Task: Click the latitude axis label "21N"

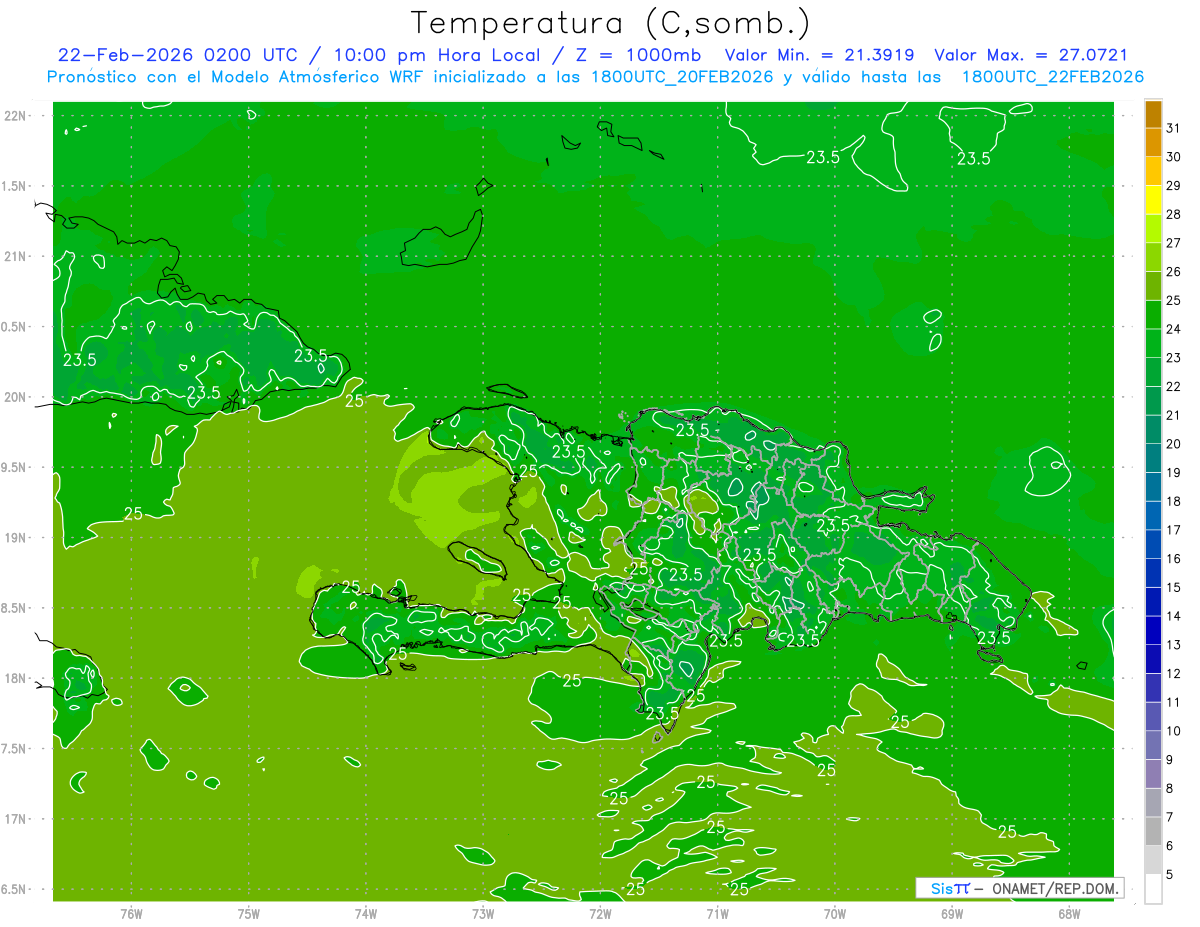Action: coord(14,257)
